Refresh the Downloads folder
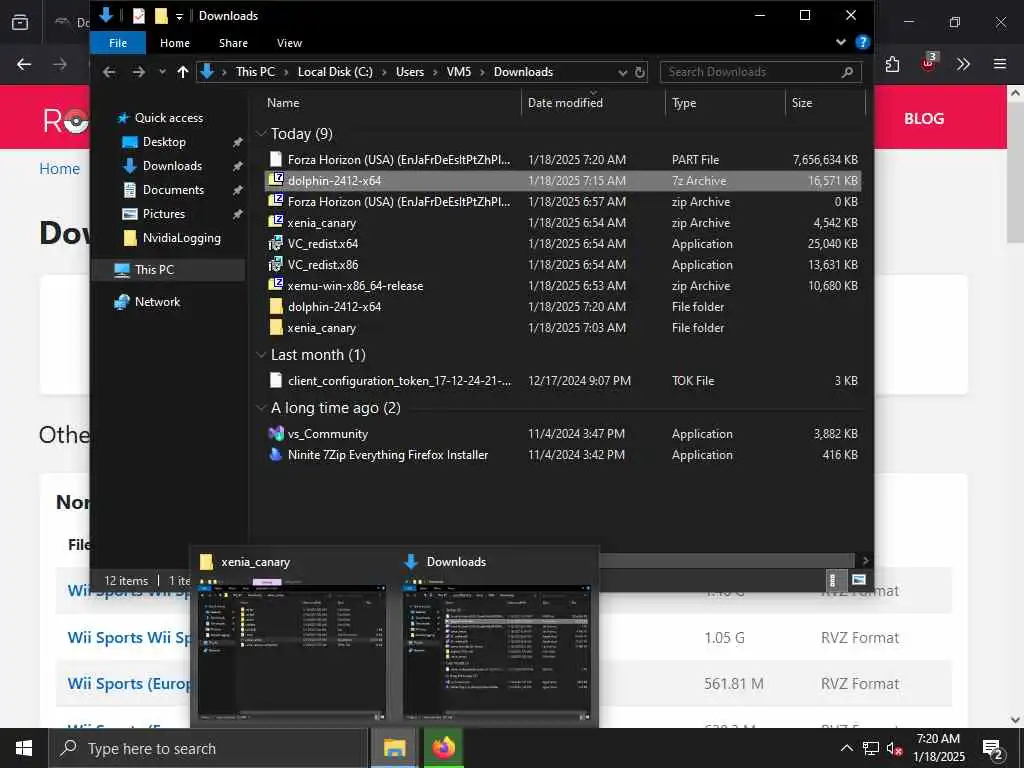The image size is (1024, 768). [x=640, y=72]
